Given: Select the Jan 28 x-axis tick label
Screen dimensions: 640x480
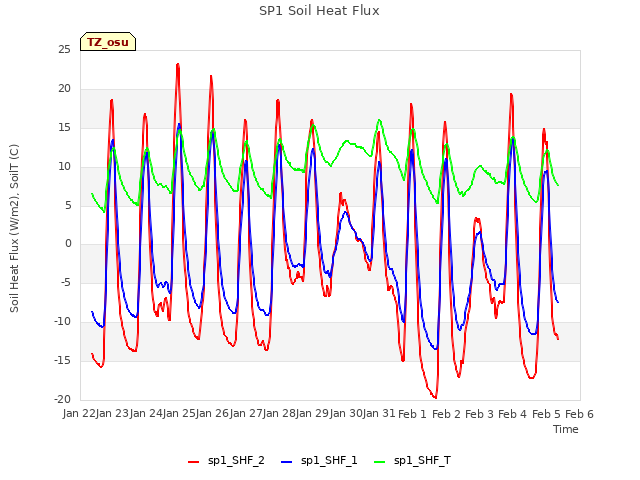Looking at the screenshot, I should point(279,414).
